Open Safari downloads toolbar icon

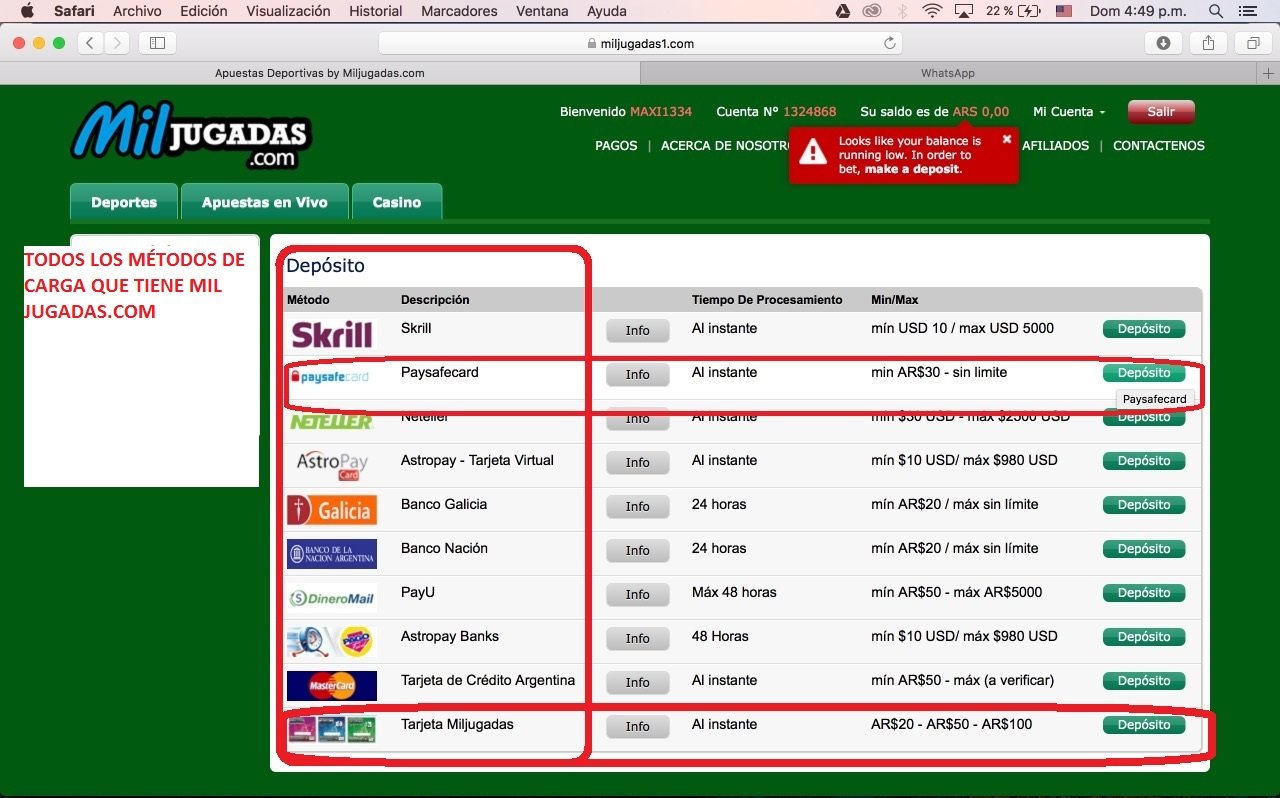1163,43
